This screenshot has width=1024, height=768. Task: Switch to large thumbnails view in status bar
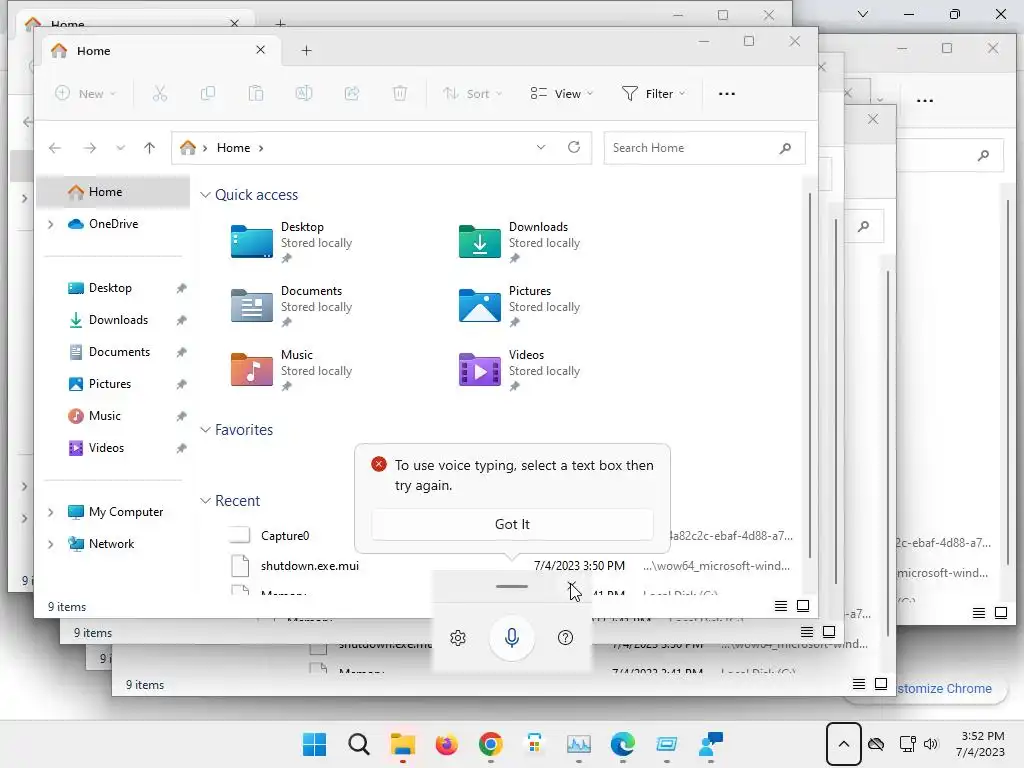click(803, 606)
